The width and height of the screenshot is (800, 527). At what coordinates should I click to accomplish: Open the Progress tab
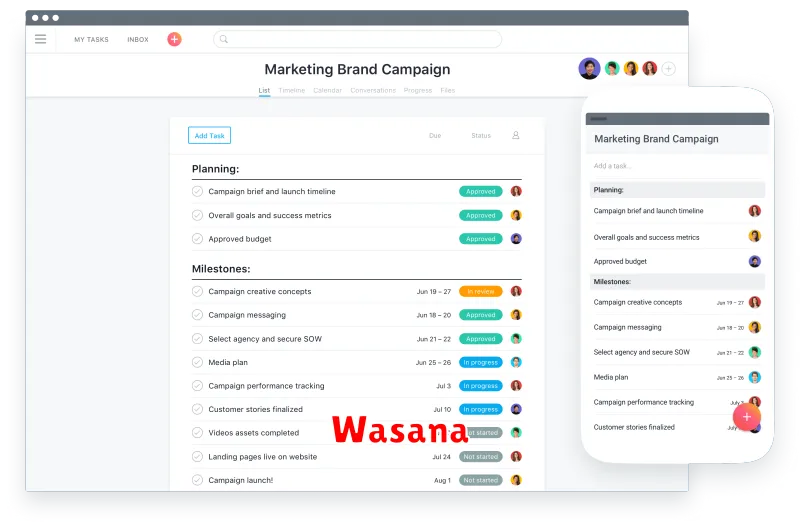(418, 90)
